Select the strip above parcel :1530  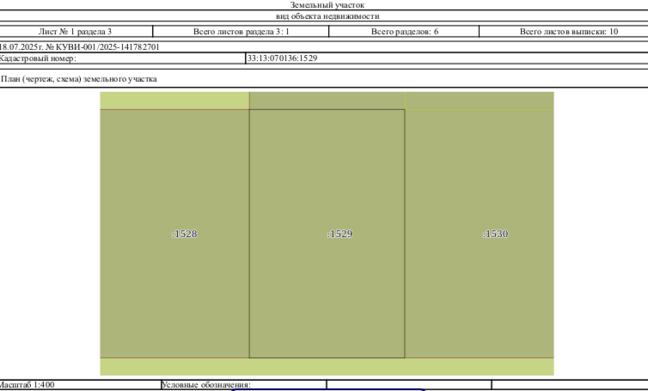(x=479, y=100)
